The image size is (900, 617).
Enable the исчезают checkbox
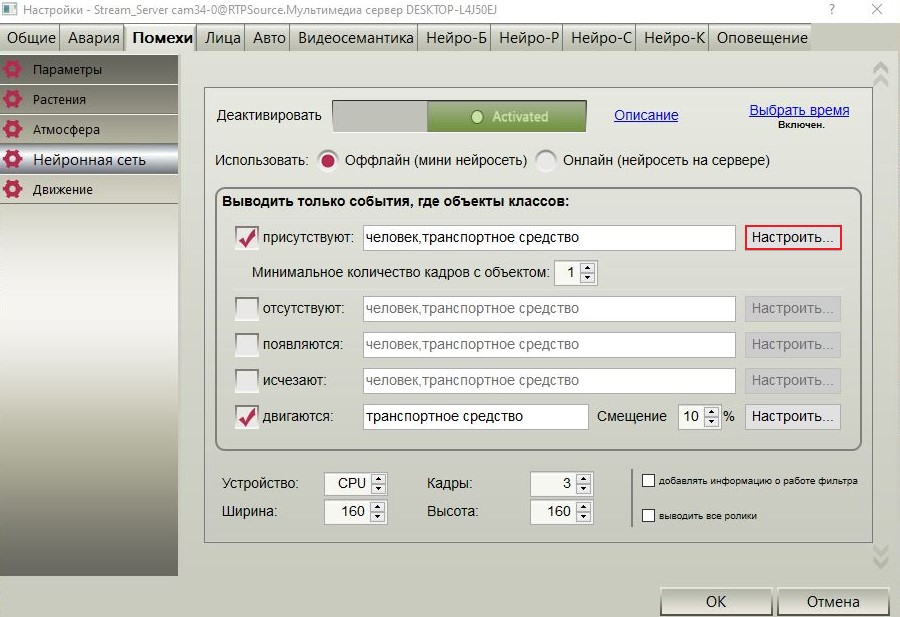tap(247, 380)
